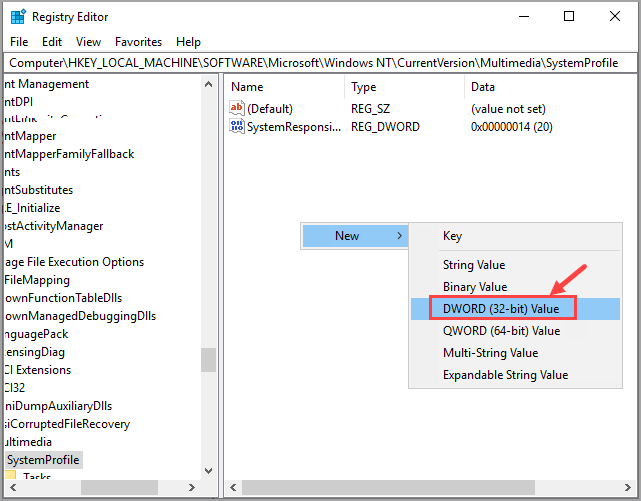Choose Multi-String Value in the submenu
Viewport: 641px width, 501px height.
point(515,353)
